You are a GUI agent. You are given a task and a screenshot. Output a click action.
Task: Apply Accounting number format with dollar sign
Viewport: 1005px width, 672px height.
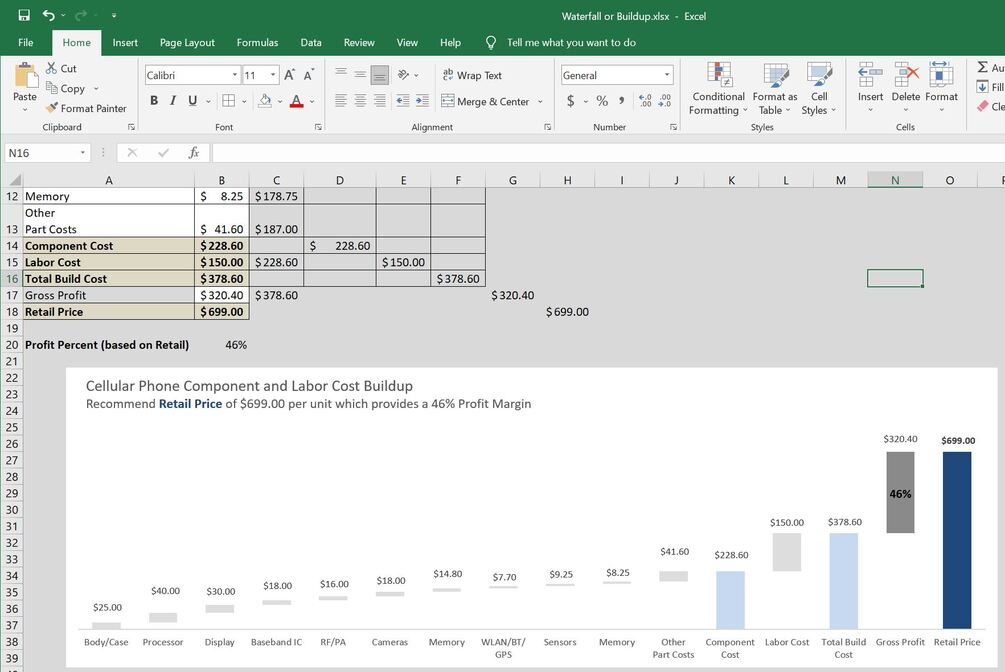pyautogui.click(x=570, y=101)
